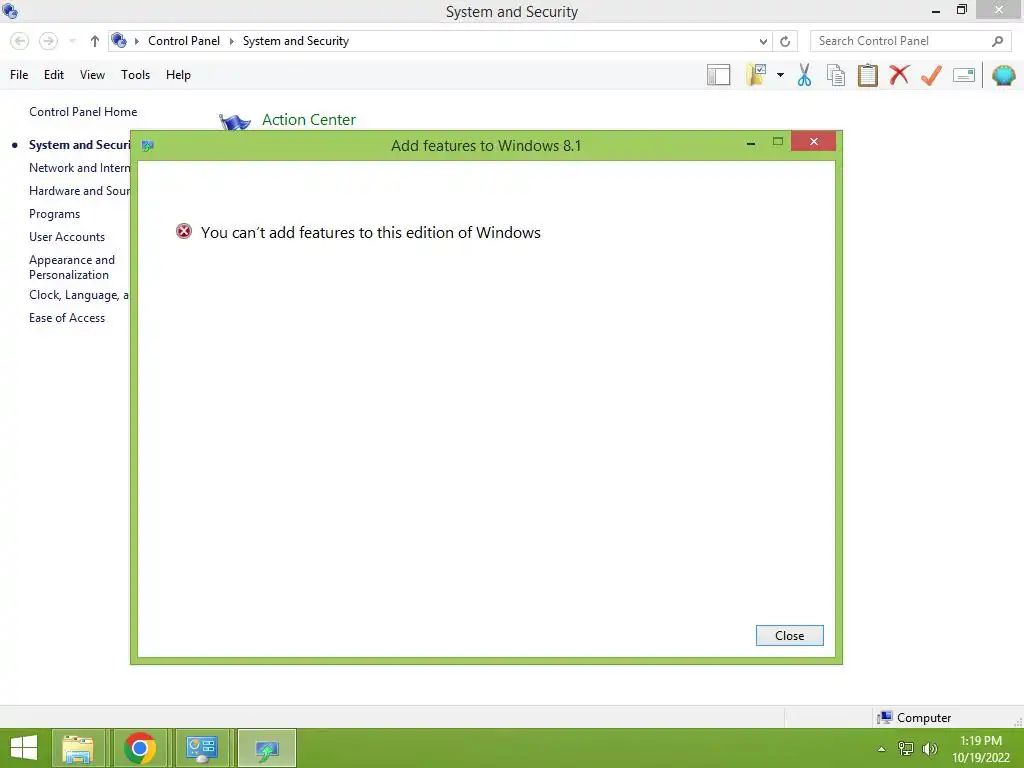1024x768 pixels.
Task: Click the Back navigation arrow
Action: click(20, 41)
